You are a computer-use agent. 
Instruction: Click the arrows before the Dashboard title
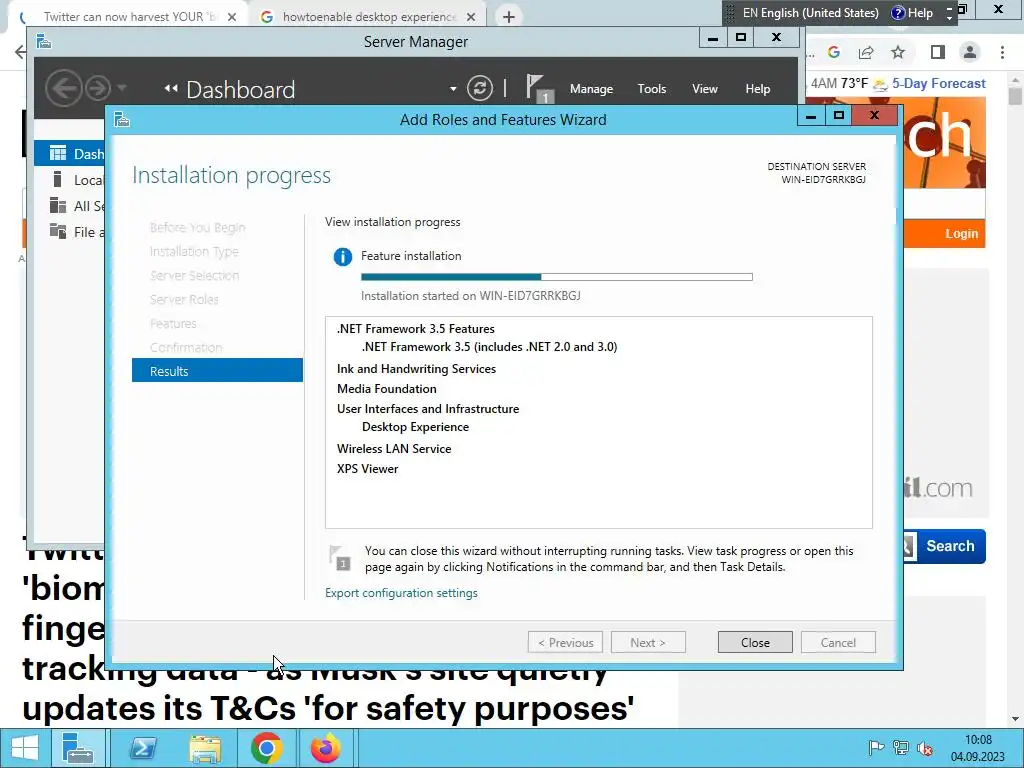click(171, 89)
